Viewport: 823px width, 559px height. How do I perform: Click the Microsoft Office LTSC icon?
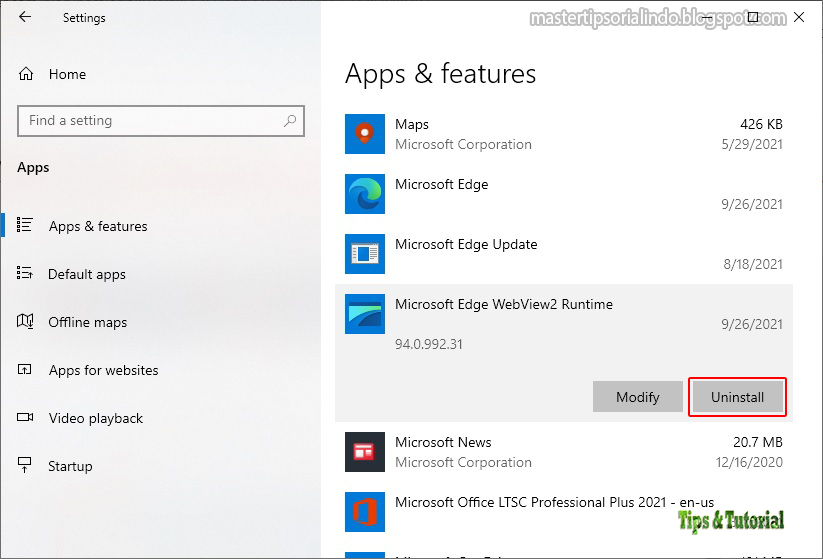tap(365, 512)
